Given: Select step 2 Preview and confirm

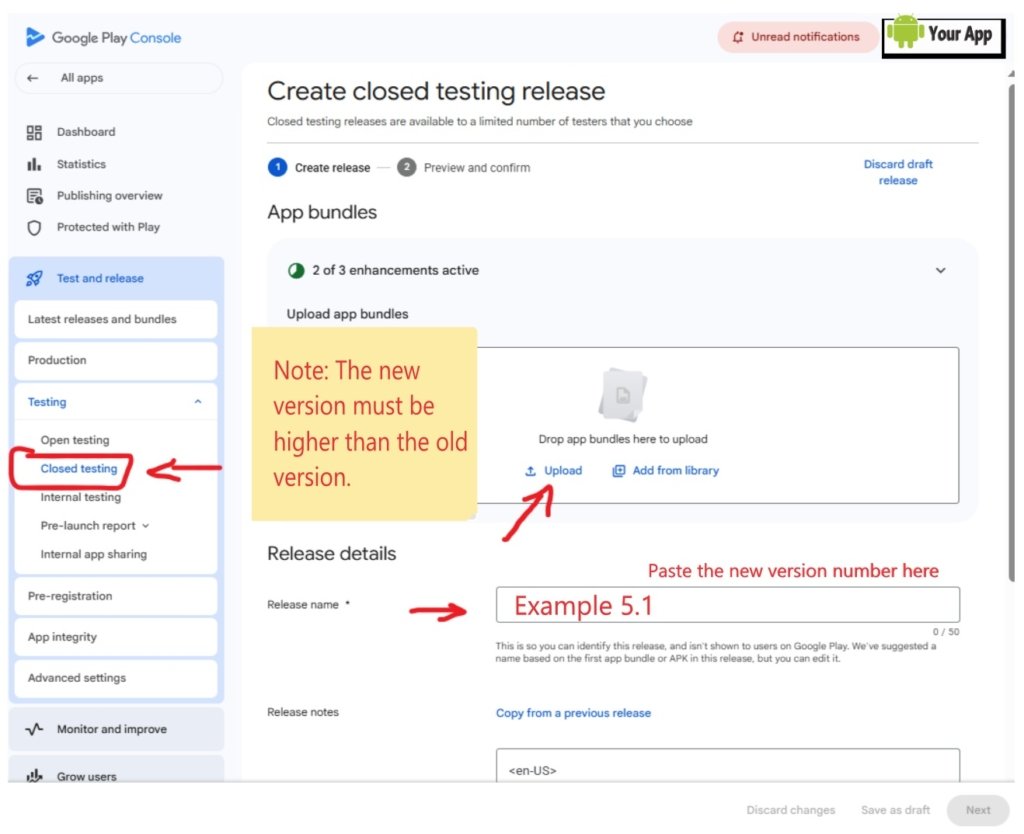Looking at the screenshot, I should point(464,168).
